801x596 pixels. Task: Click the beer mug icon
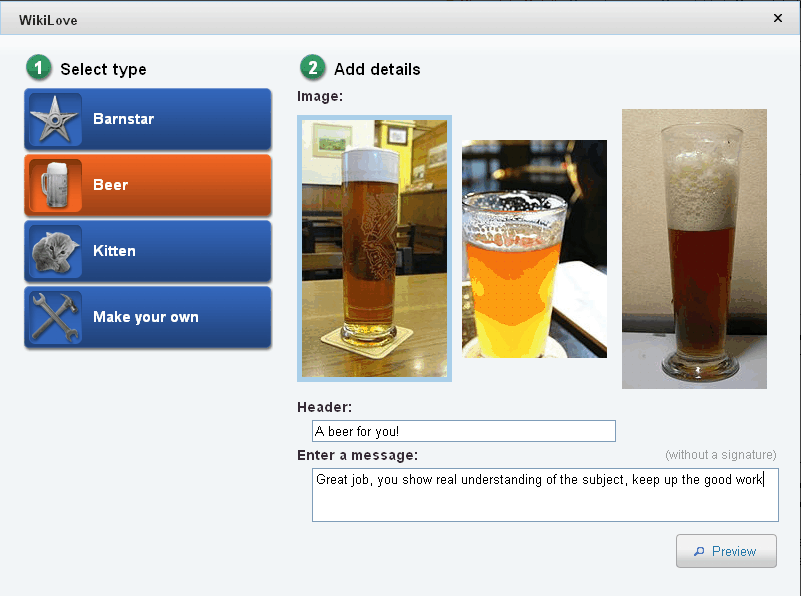[x=54, y=185]
